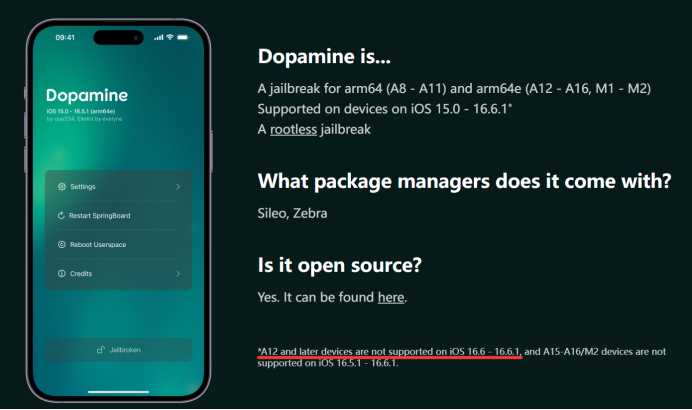Select the Restart SpringBoard menu row

pos(118,215)
